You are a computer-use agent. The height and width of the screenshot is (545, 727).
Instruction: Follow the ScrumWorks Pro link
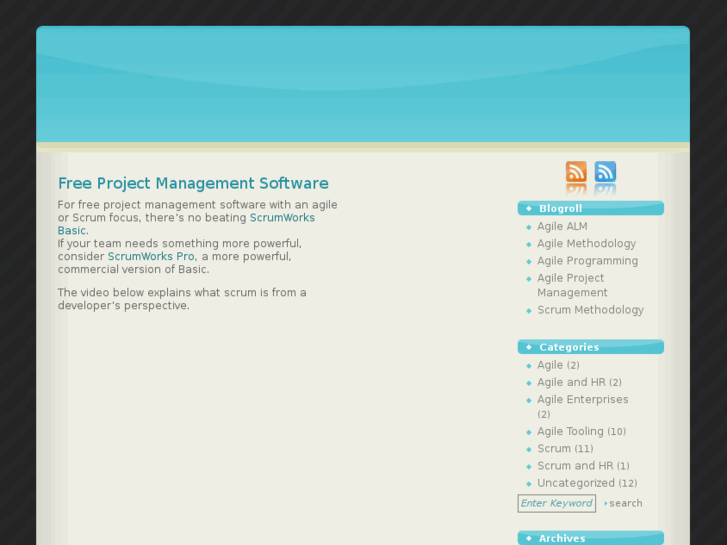pos(151,256)
